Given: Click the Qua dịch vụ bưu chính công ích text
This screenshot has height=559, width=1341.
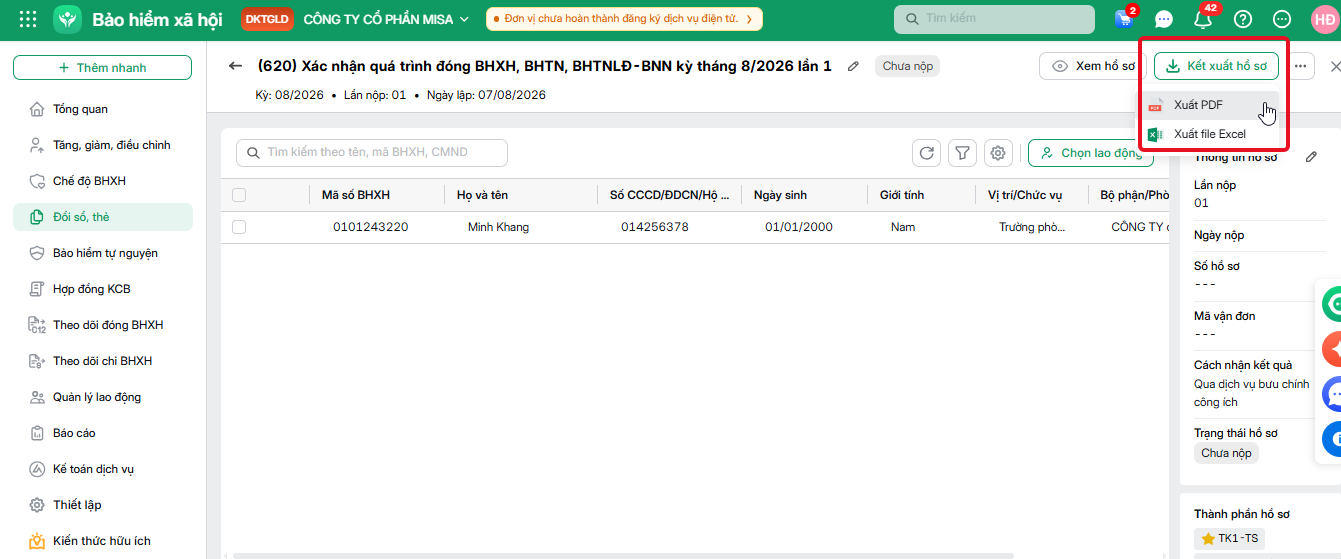Looking at the screenshot, I should tap(1251, 393).
